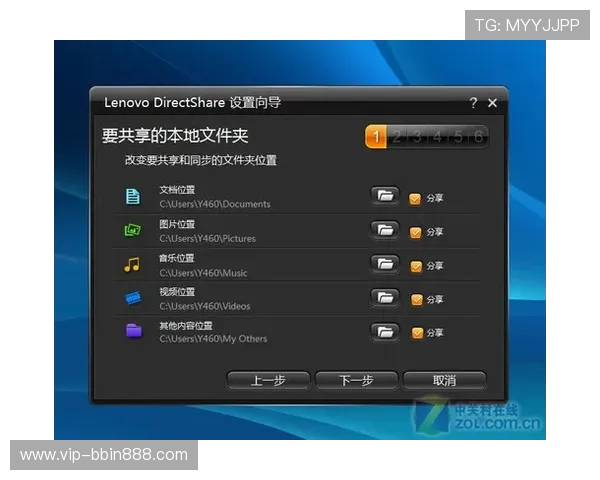The height and width of the screenshot is (480, 600).
Task: Proceed with the 下一步 button
Action: pyautogui.click(x=357, y=380)
